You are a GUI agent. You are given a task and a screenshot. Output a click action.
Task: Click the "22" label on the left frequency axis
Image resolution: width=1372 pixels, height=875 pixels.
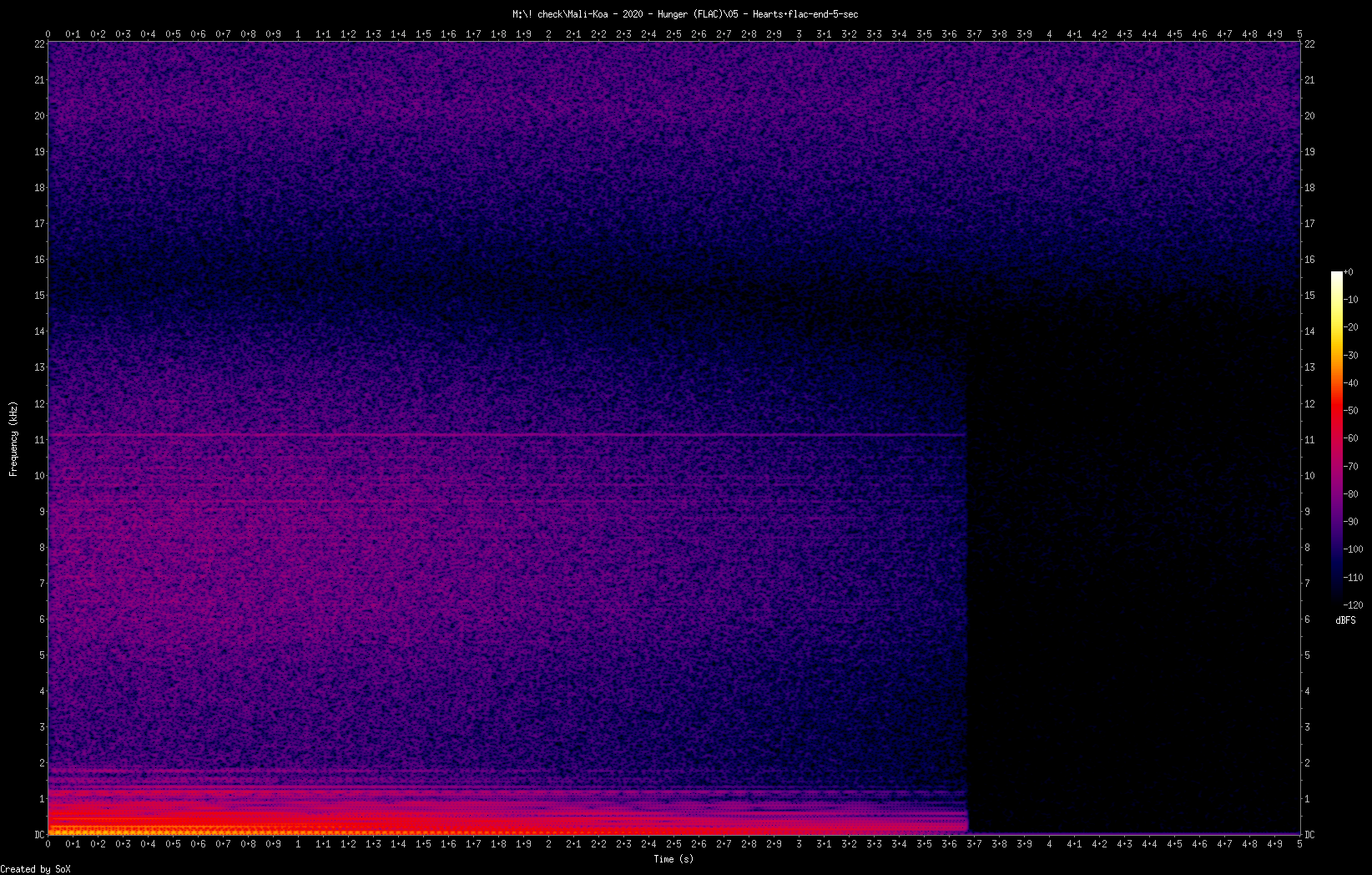pyautogui.click(x=39, y=44)
